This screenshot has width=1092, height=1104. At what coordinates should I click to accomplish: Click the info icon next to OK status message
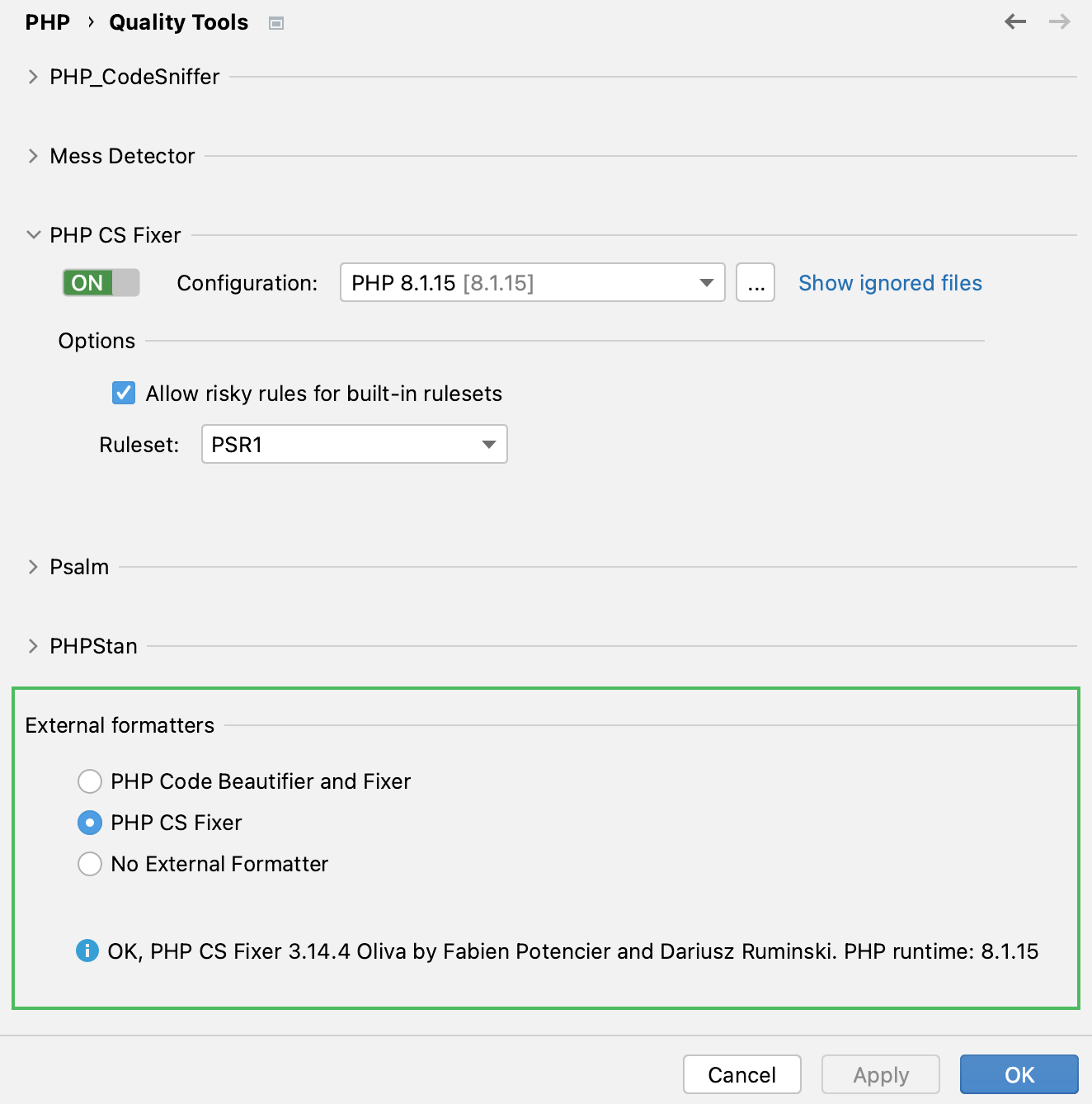[x=87, y=951]
